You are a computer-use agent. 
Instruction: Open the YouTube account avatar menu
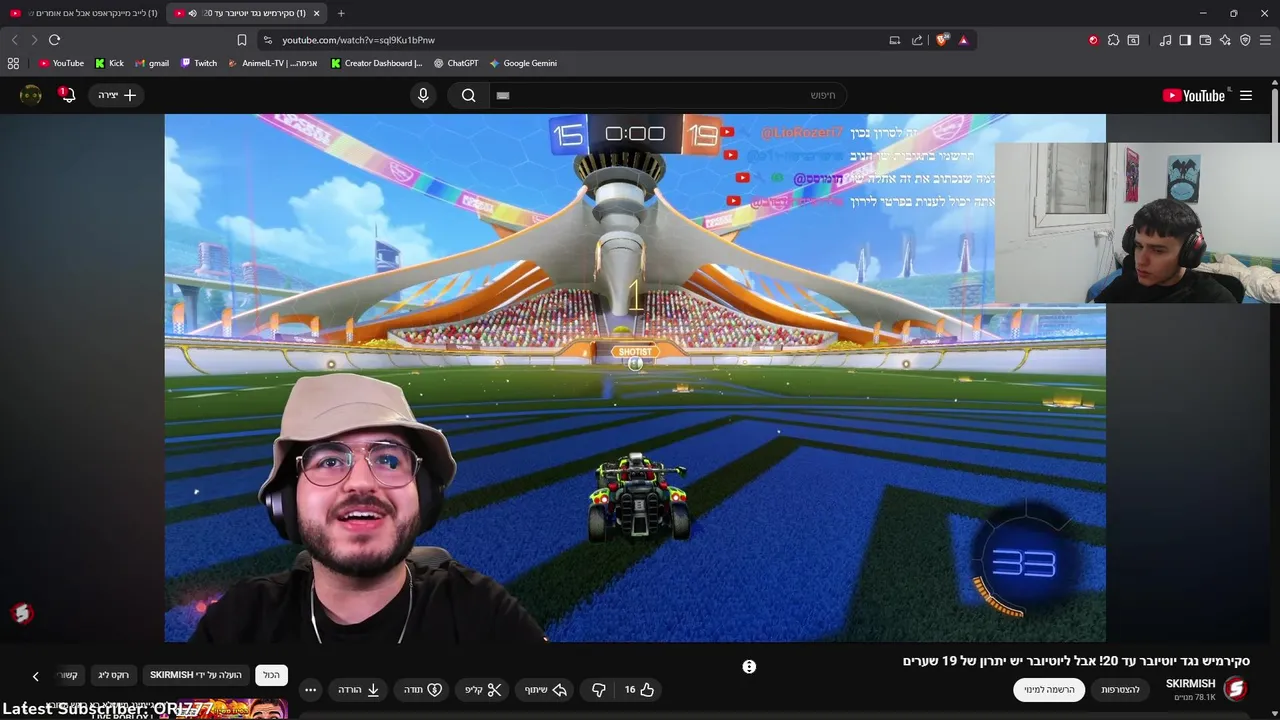[31, 95]
